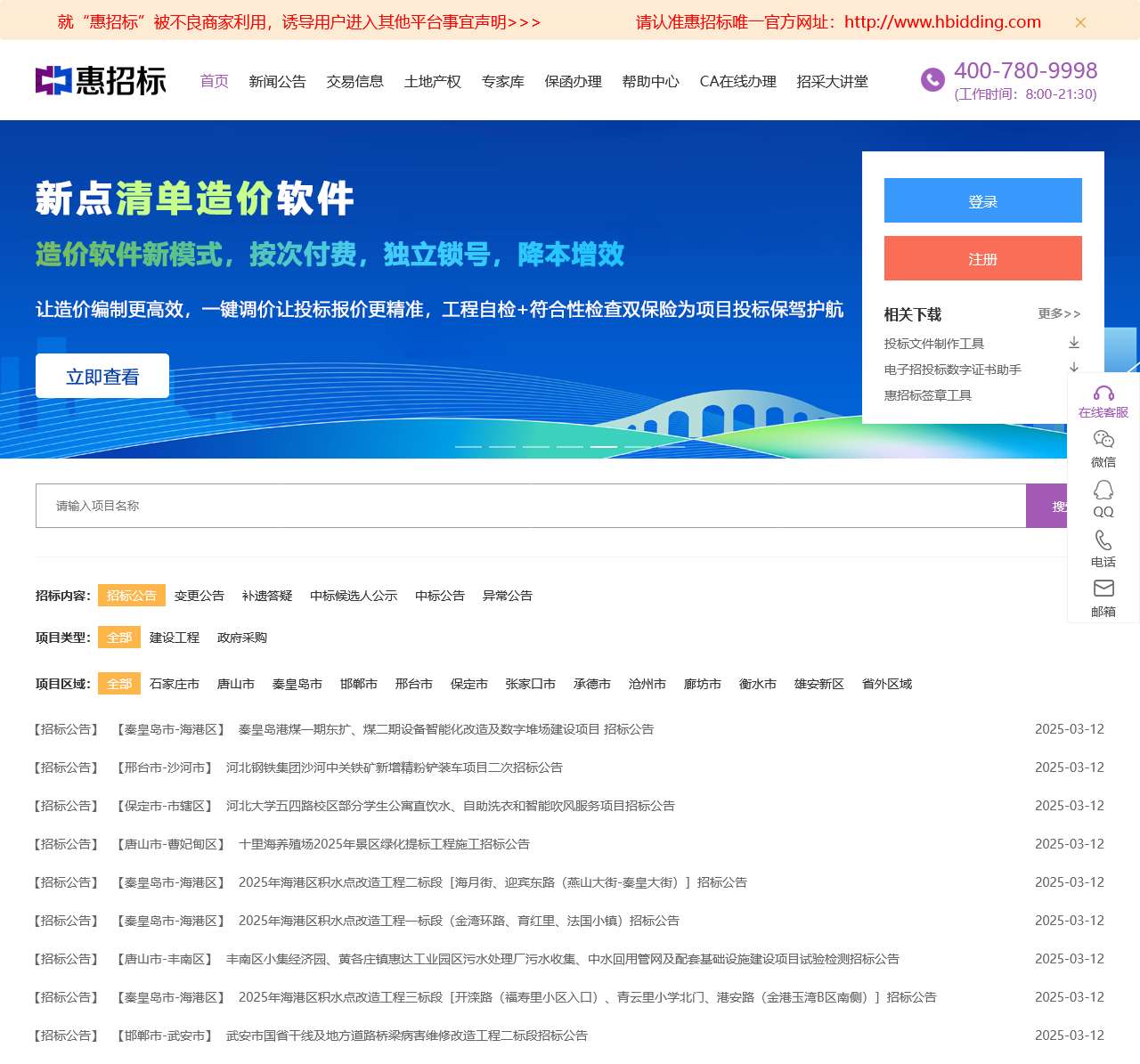
Task: Download 电子招投标数字证书助手 via arrow icon
Action: click(1074, 367)
